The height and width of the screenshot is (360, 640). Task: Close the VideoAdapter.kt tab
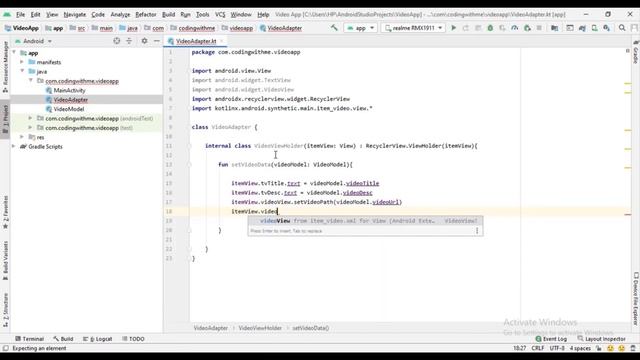[x=222, y=41]
